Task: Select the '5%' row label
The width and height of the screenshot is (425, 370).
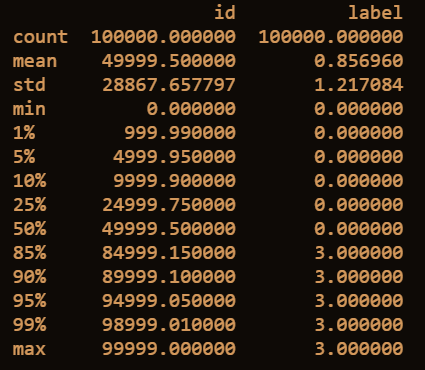Action: [x=24, y=157]
